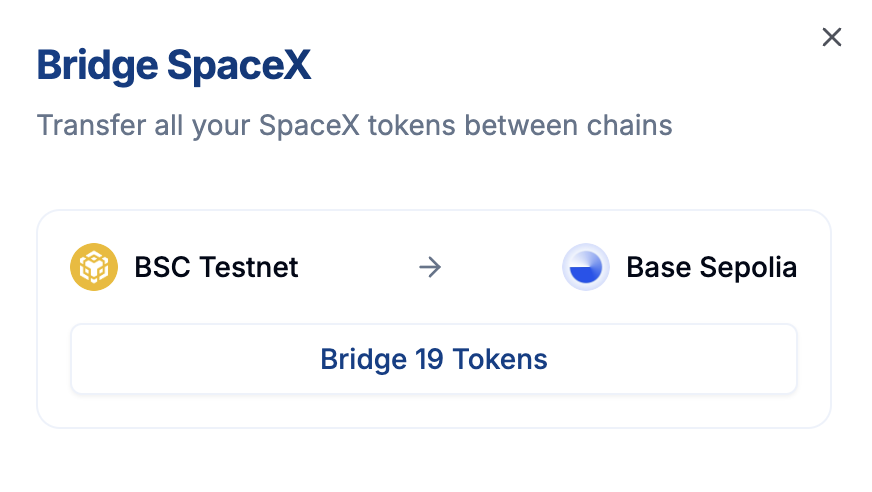Image resolution: width=872 pixels, height=492 pixels.
Task: Click the word "Testnet" in source chain
Action: 249,267
